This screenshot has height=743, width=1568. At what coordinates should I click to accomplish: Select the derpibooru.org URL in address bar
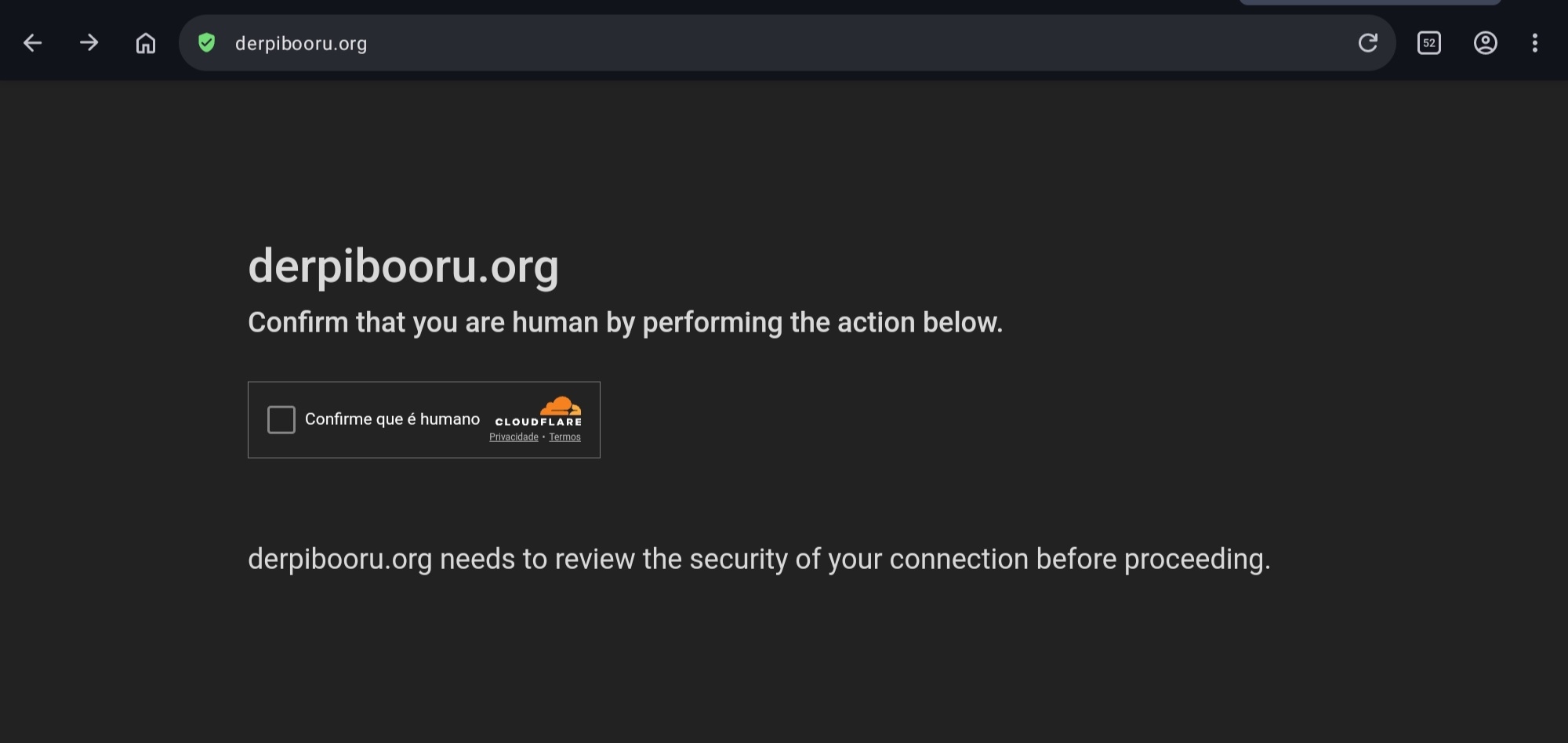coord(301,43)
